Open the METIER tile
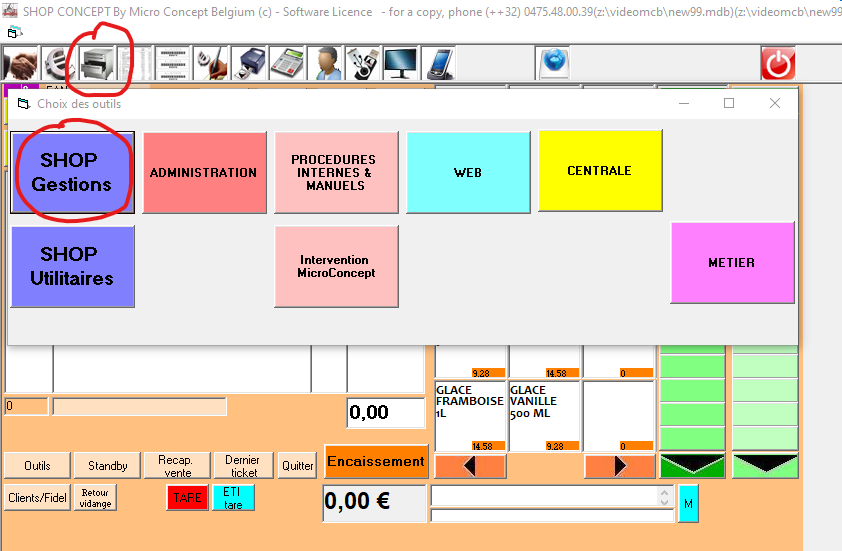Image resolution: width=842 pixels, height=551 pixels. pos(732,263)
